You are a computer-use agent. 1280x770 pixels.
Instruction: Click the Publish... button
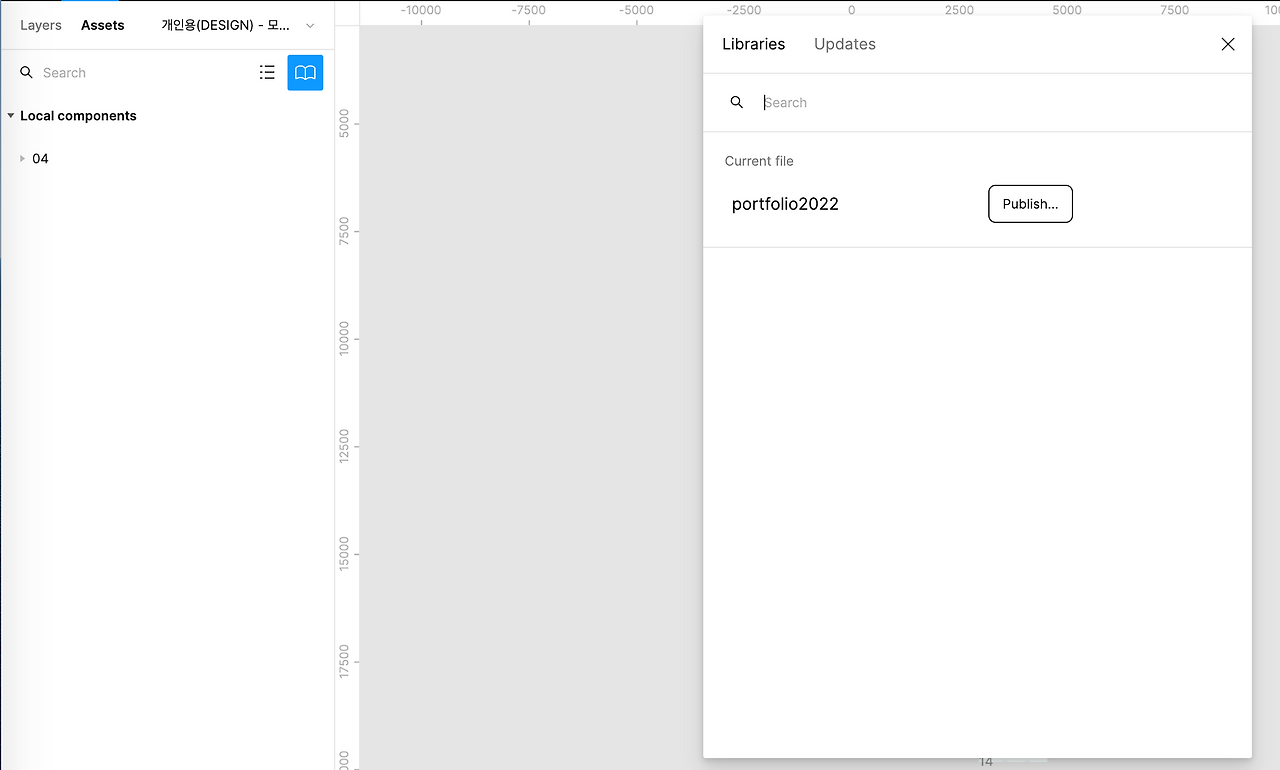tap(1030, 204)
